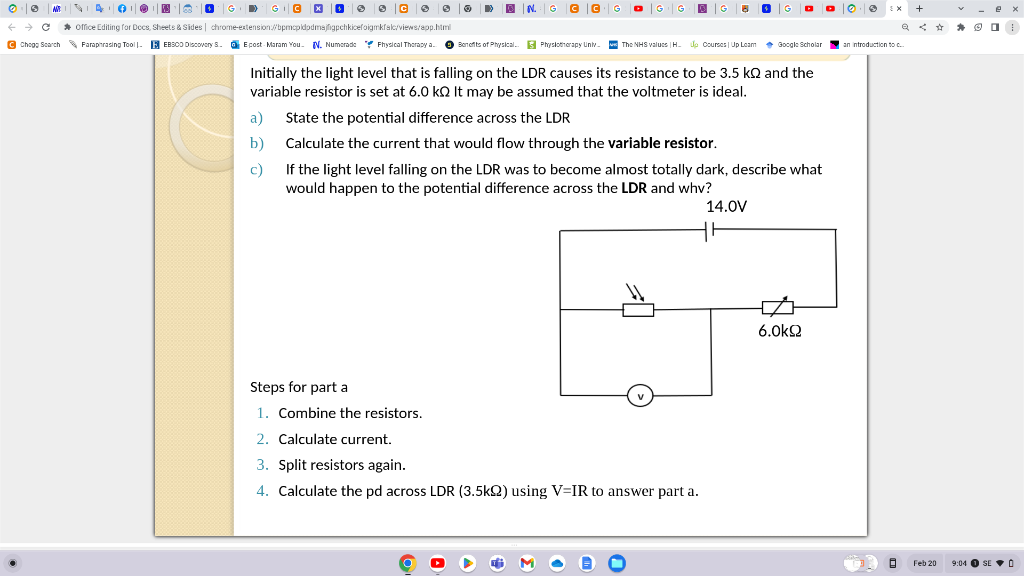Click the battery status indicator
This screenshot has width=1024, height=576.
[x=1013, y=563]
